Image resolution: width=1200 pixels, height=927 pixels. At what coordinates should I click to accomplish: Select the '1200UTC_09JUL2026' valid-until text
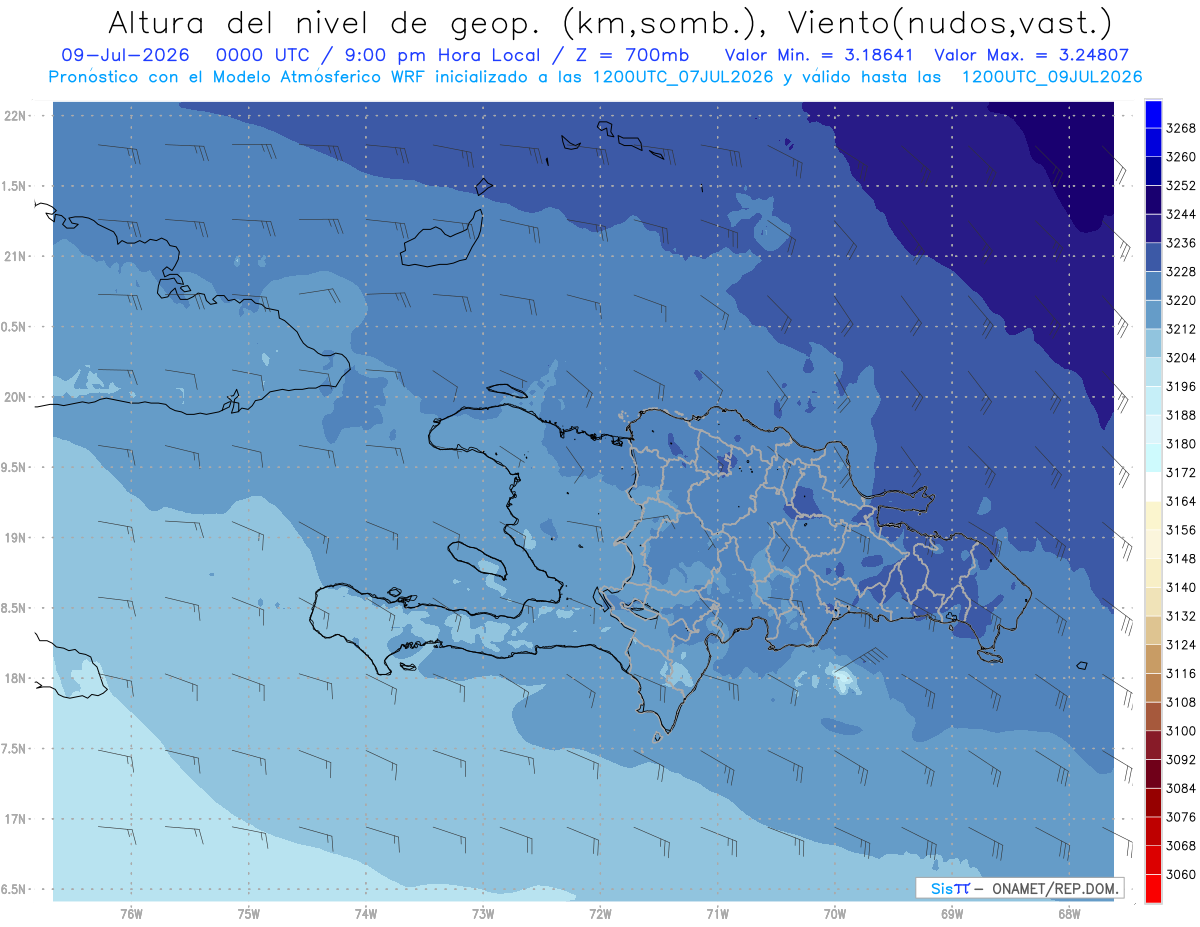coord(1051,77)
